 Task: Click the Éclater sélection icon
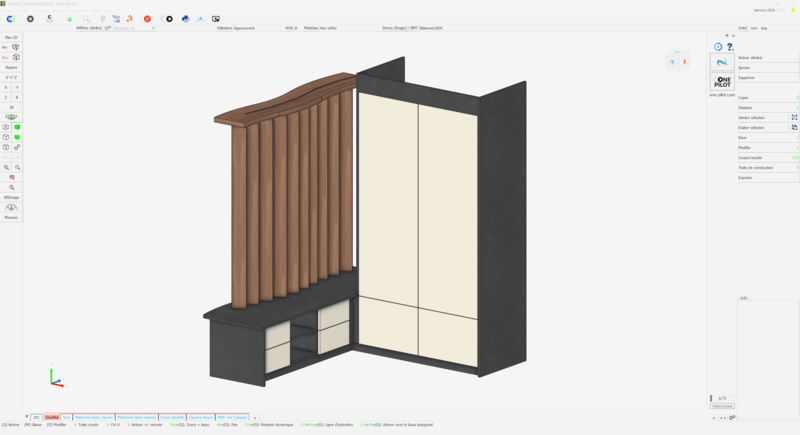pyautogui.click(x=794, y=128)
